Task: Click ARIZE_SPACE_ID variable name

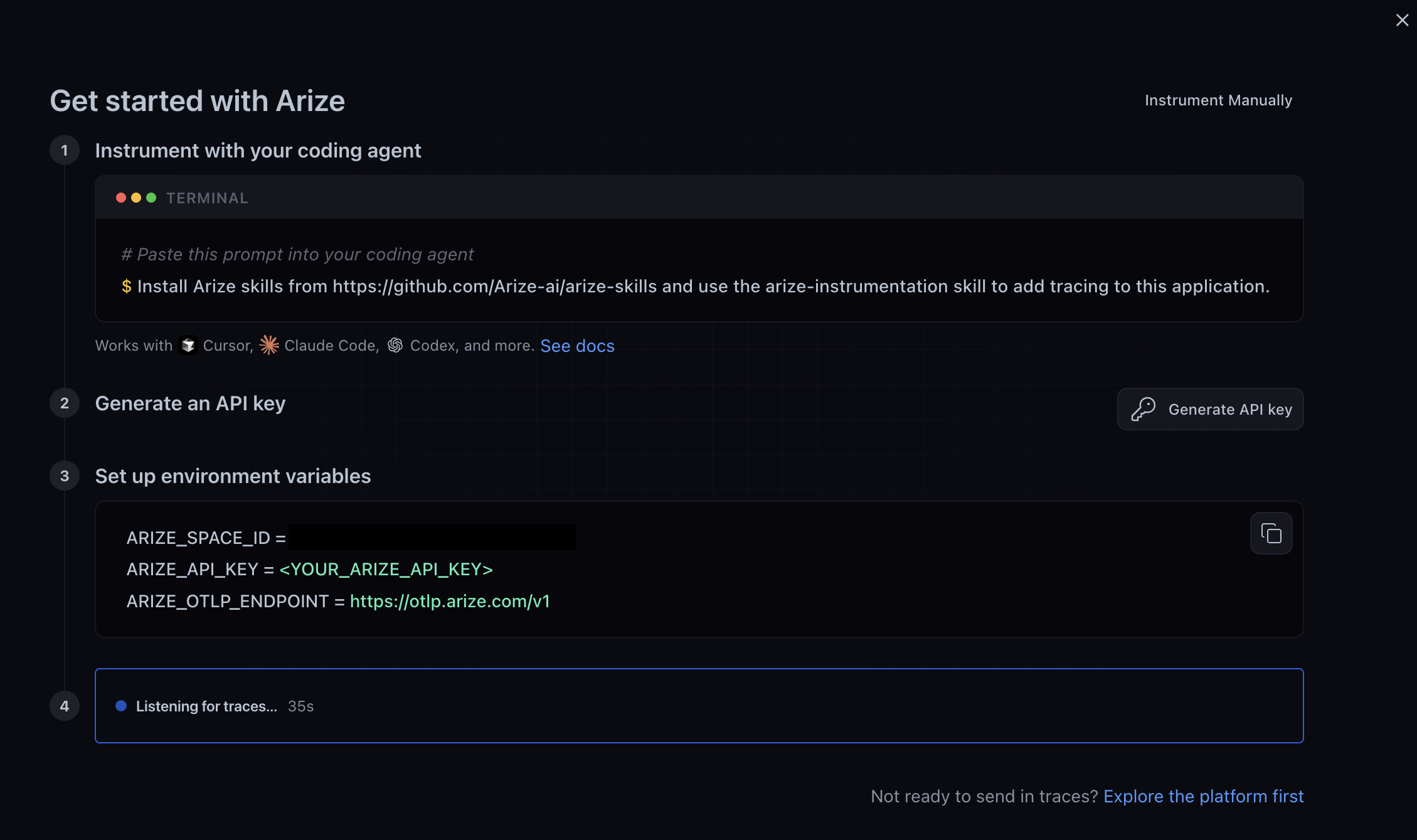Action: (x=198, y=538)
